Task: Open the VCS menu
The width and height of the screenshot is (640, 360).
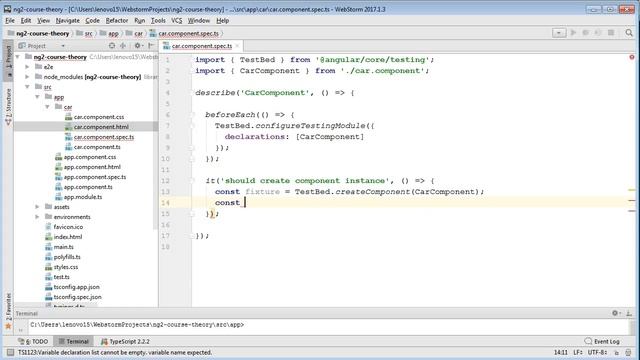Action: pos(176,20)
